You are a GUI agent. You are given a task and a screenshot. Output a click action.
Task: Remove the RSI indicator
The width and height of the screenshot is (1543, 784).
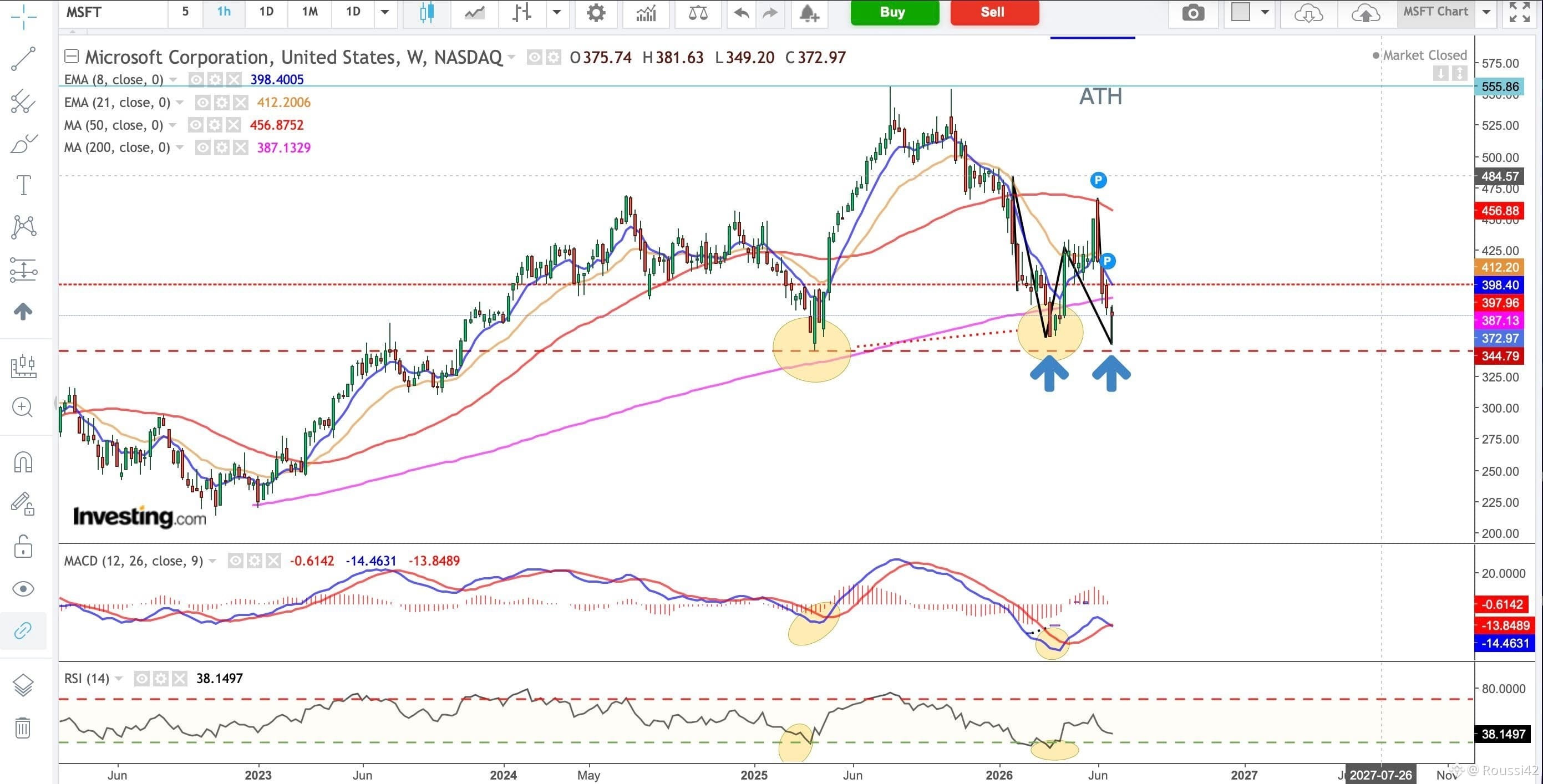pyautogui.click(x=180, y=679)
